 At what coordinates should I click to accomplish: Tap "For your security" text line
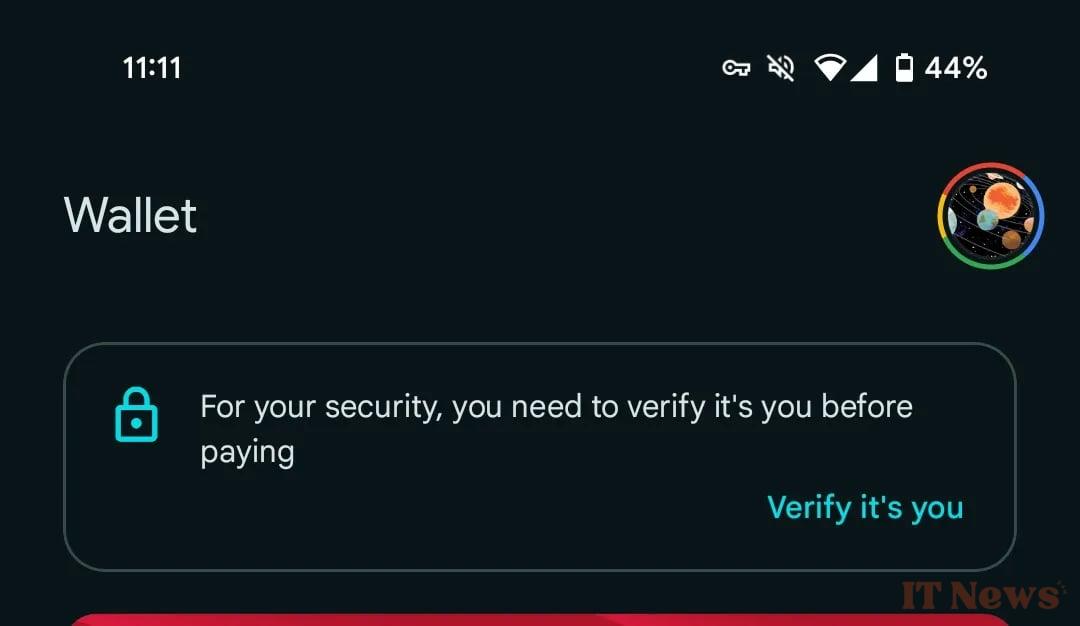pos(320,407)
